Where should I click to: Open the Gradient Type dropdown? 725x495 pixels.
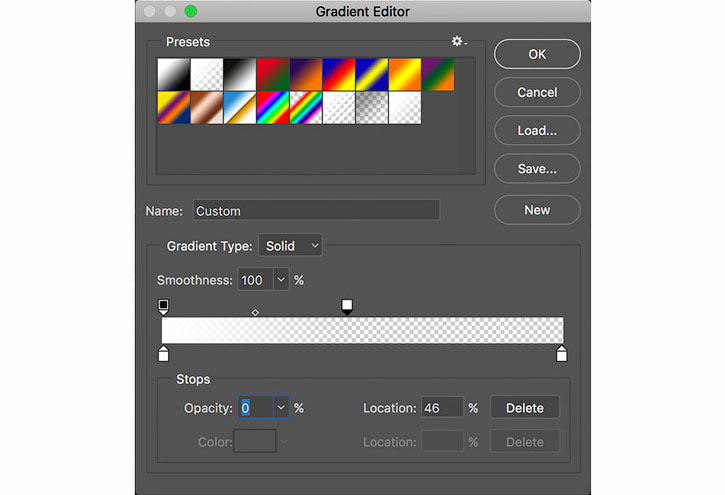point(290,245)
